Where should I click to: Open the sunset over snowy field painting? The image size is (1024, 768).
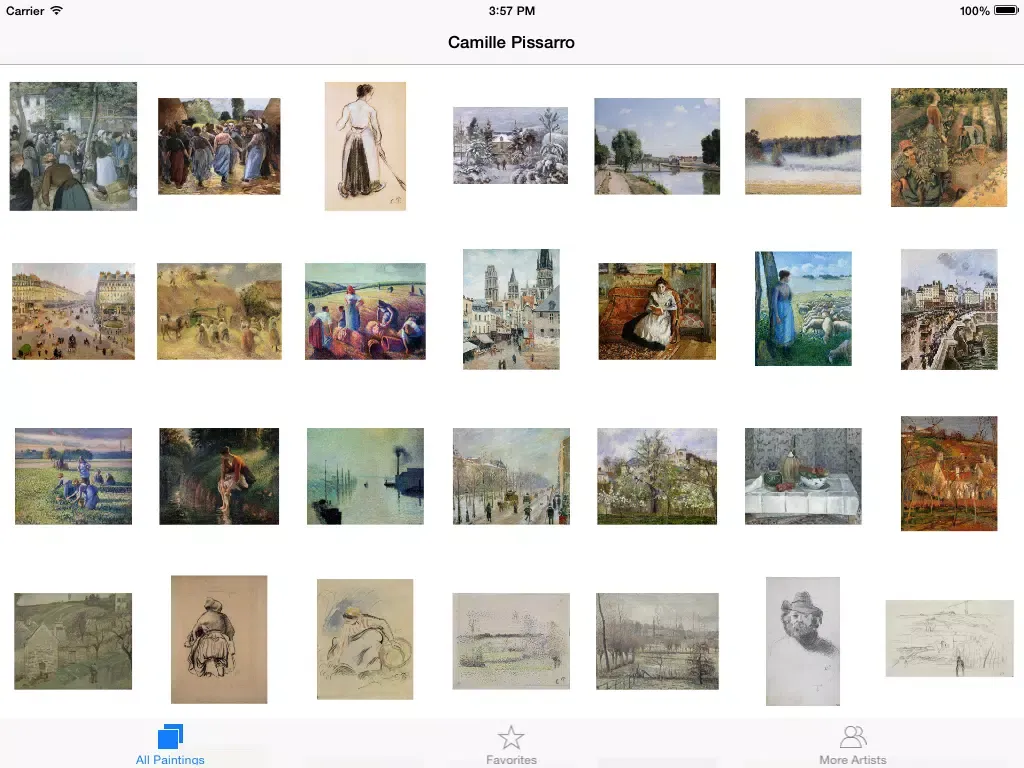[803, 146]
